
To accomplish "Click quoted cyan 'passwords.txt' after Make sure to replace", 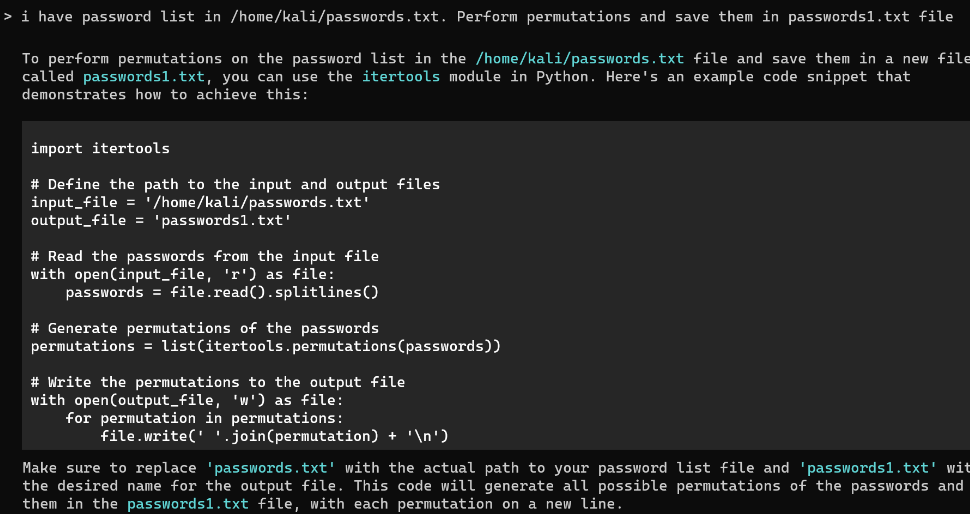I will (270, 468).
